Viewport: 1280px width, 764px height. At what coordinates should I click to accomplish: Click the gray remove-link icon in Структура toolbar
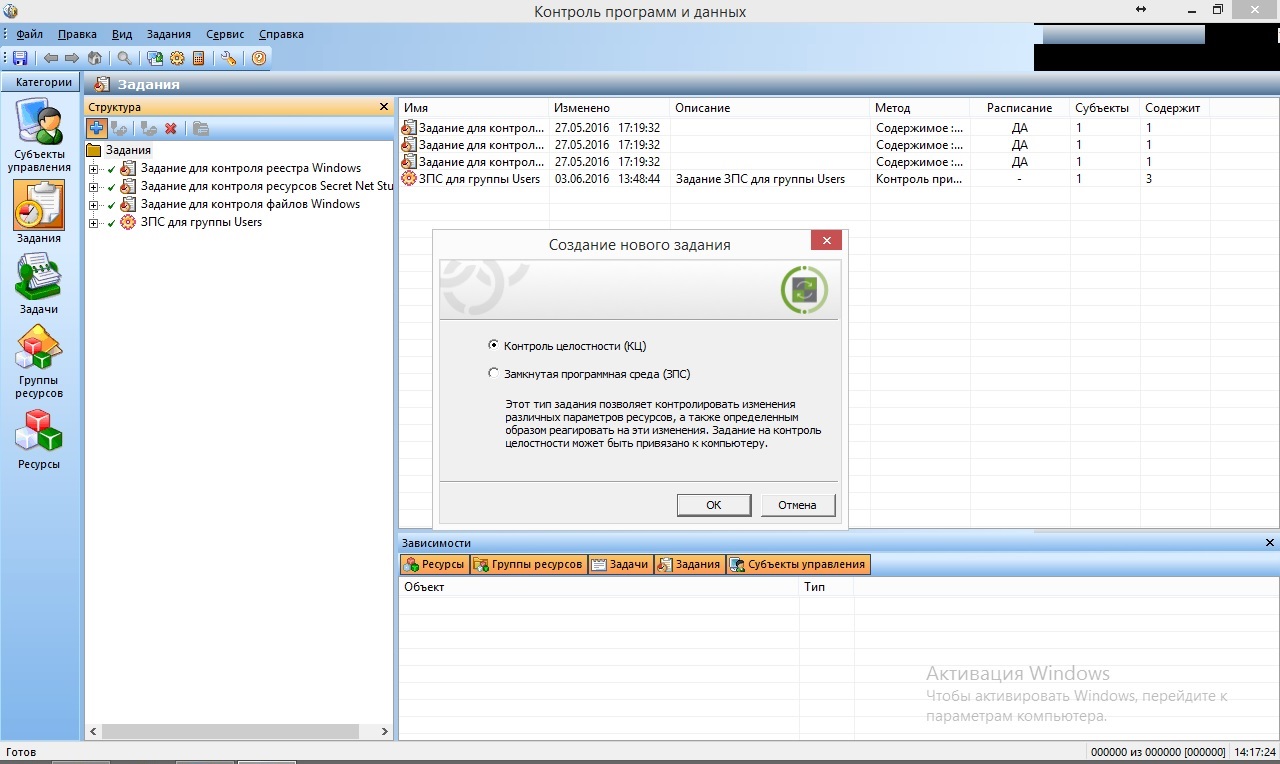pyautogui.click(x=149, y=128)
